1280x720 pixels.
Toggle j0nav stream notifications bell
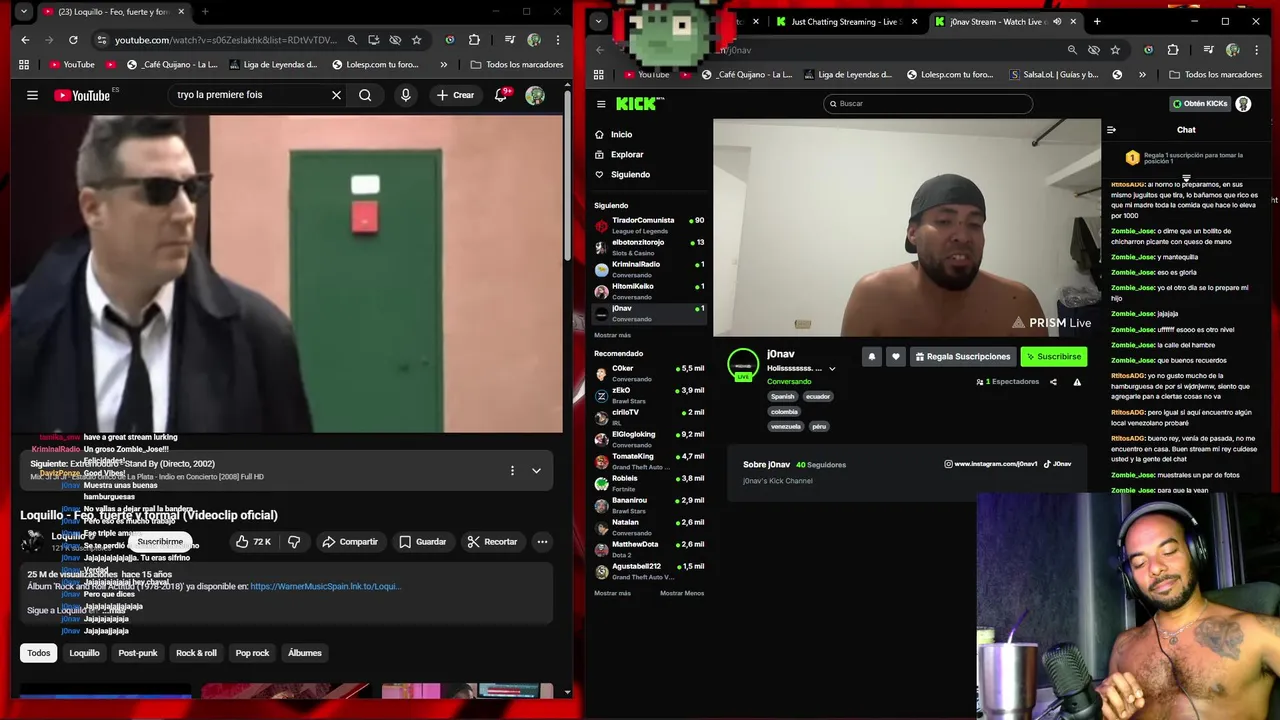click(872, 357)
